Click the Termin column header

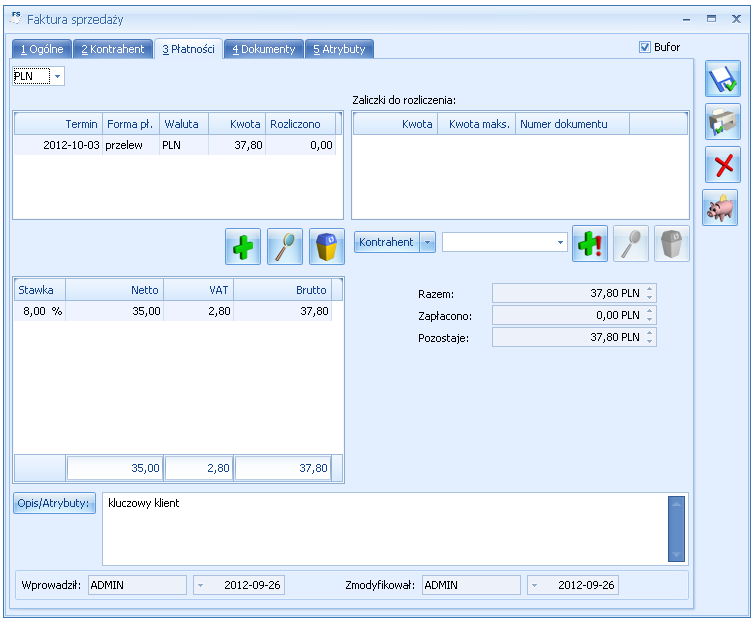[58, 124]
